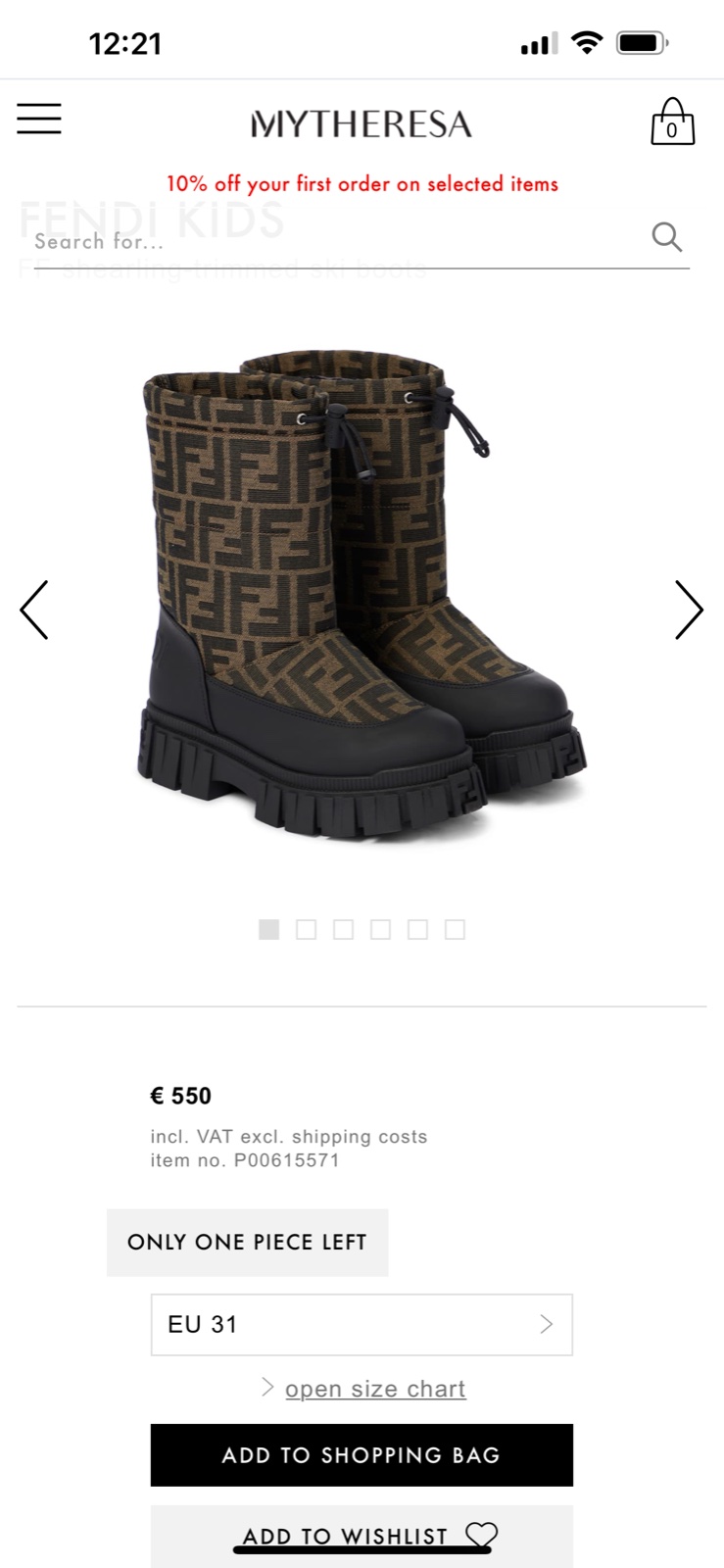Open the hamburger navigation menu
The image size is (724, 1568).
click(39, 119)
